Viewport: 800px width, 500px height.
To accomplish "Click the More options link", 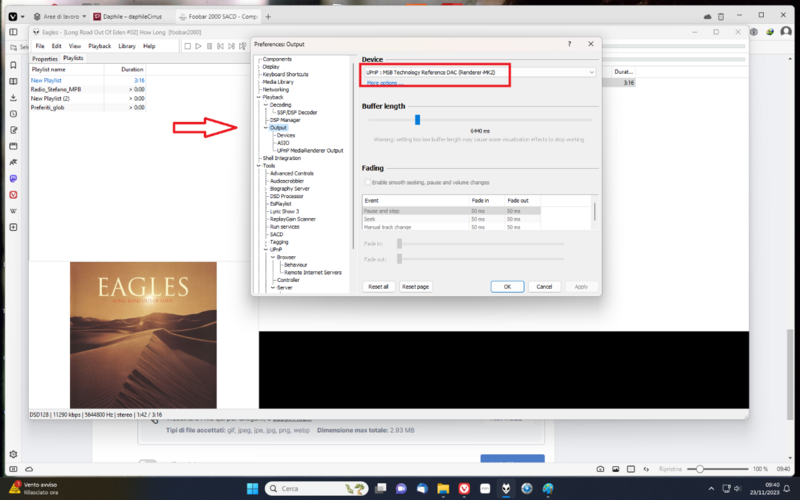I will click(380, 84).
